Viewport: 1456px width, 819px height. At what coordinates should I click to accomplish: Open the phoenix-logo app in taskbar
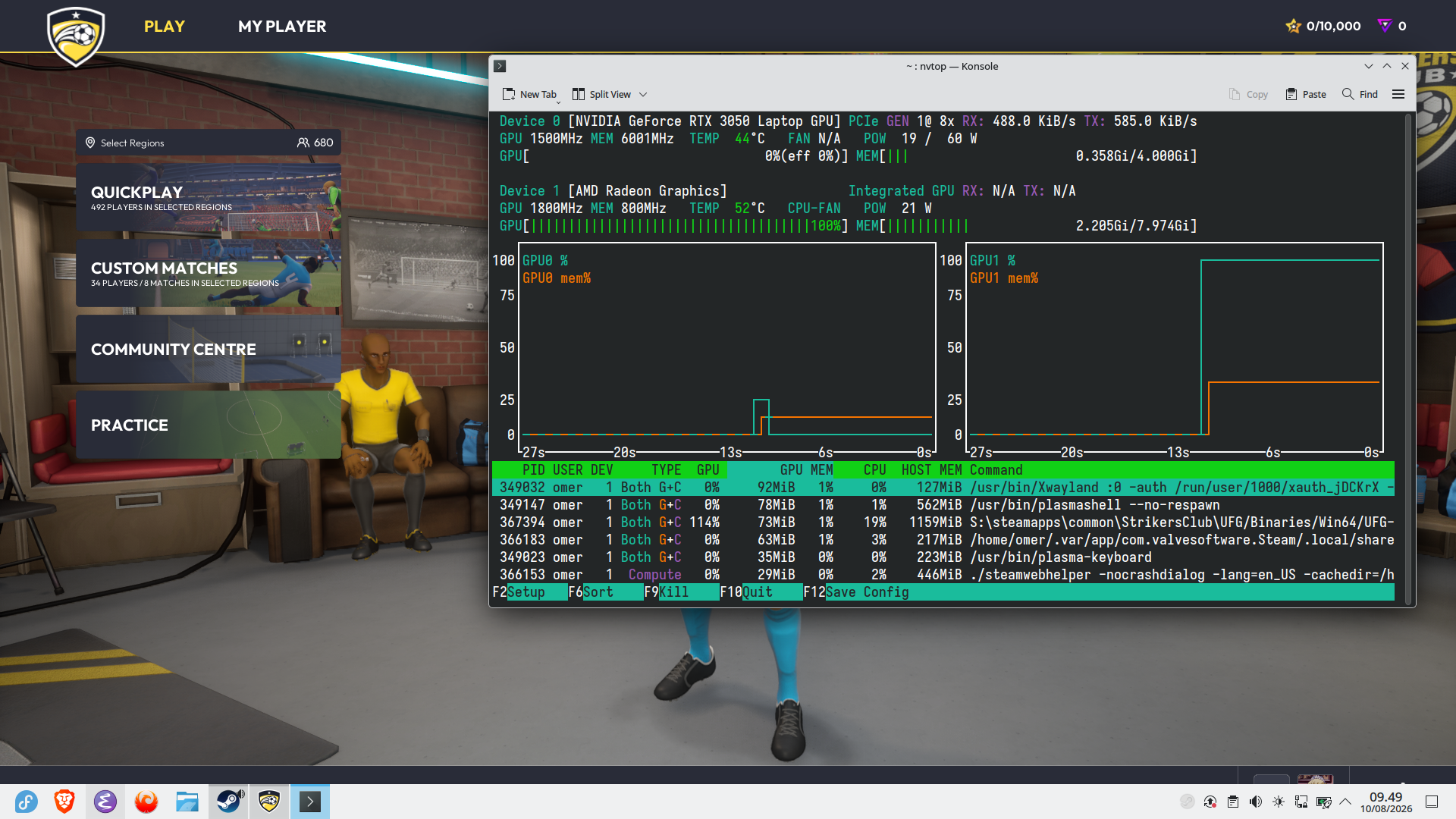click(x=146, y=802)
